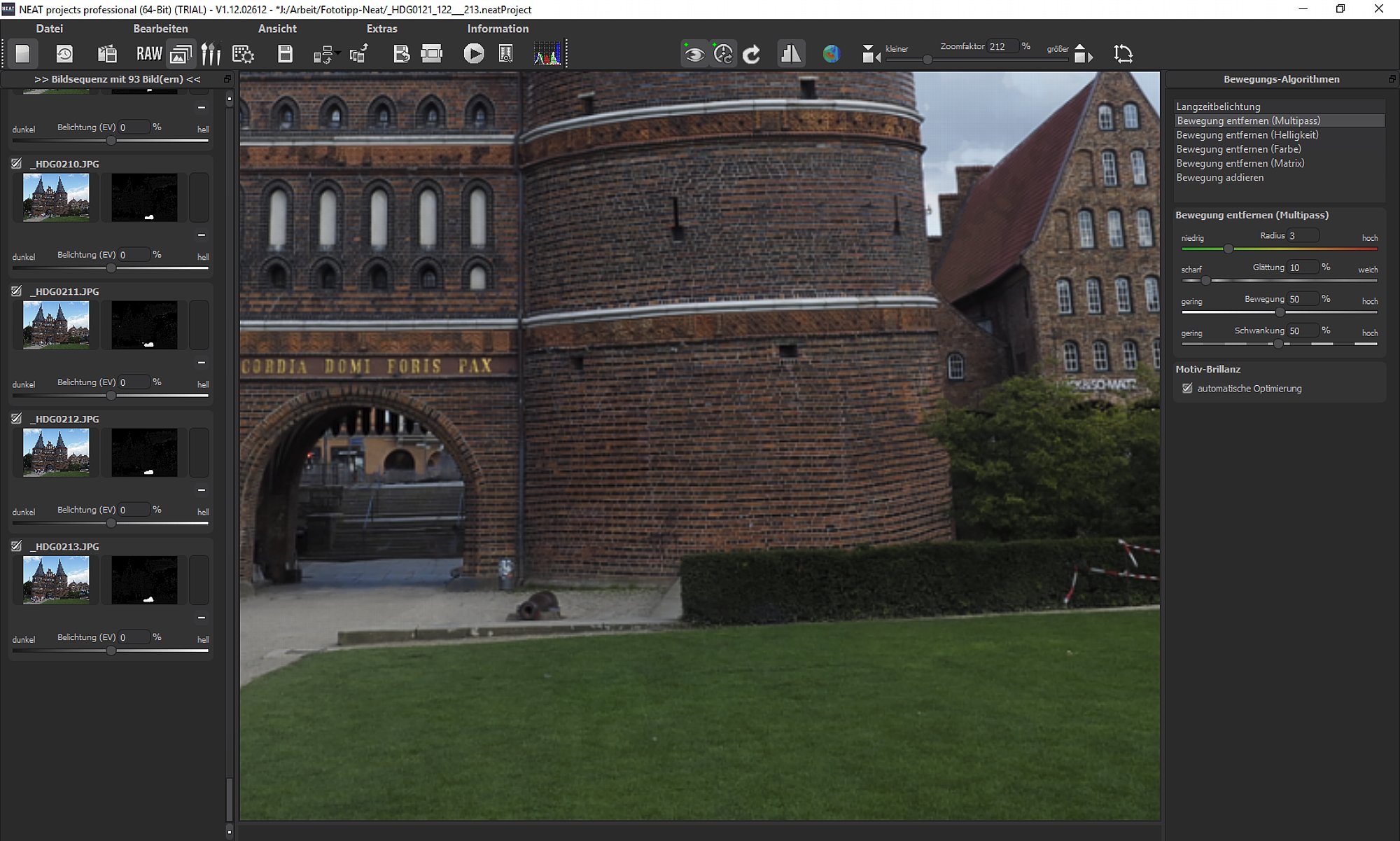1400x841 pixels.
Task: Select Bewegung entfernen (Multipass) algorithm
Action: (x=1280, y=120)
